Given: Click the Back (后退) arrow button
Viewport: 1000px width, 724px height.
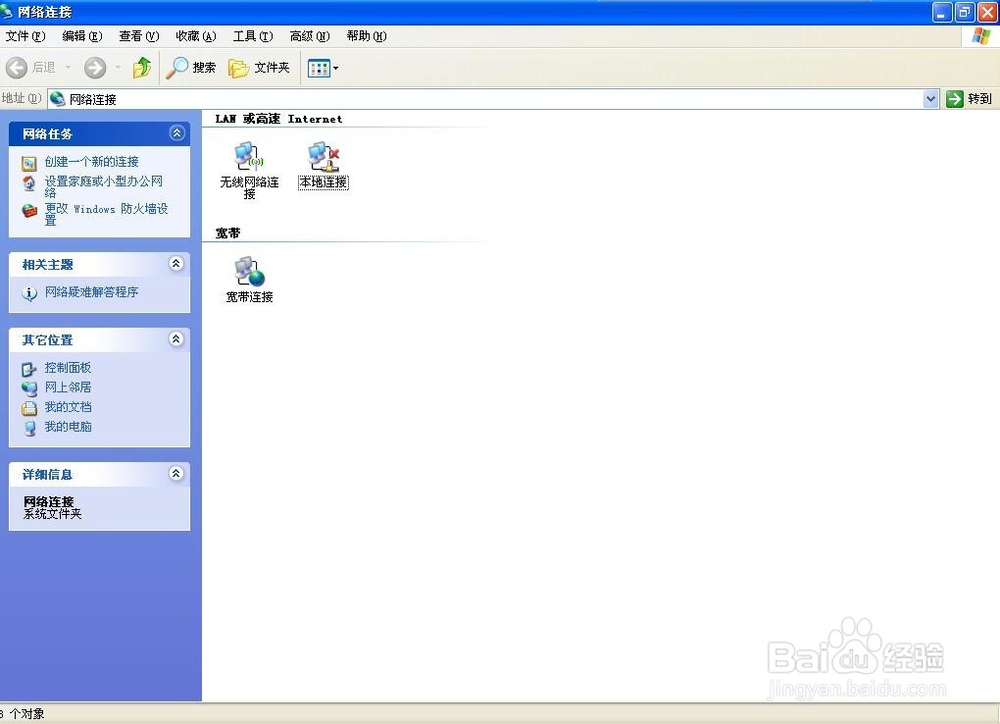Looking at the screenshot, I should click(x=17, y=68).
